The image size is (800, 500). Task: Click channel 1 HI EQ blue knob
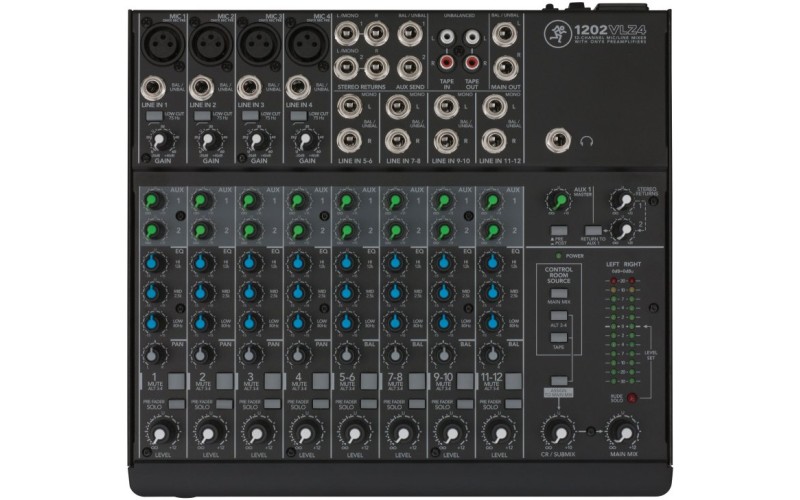tap(154, 263)
